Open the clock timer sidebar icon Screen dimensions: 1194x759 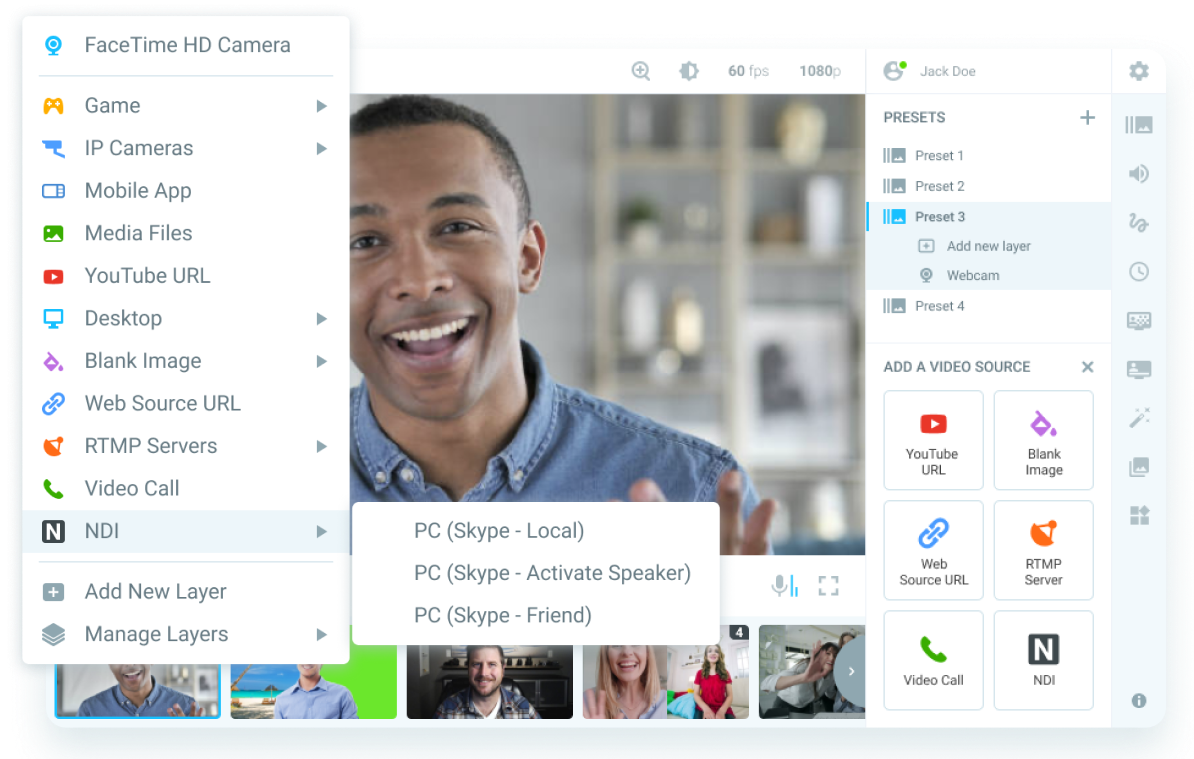[x=1138, y=272]
